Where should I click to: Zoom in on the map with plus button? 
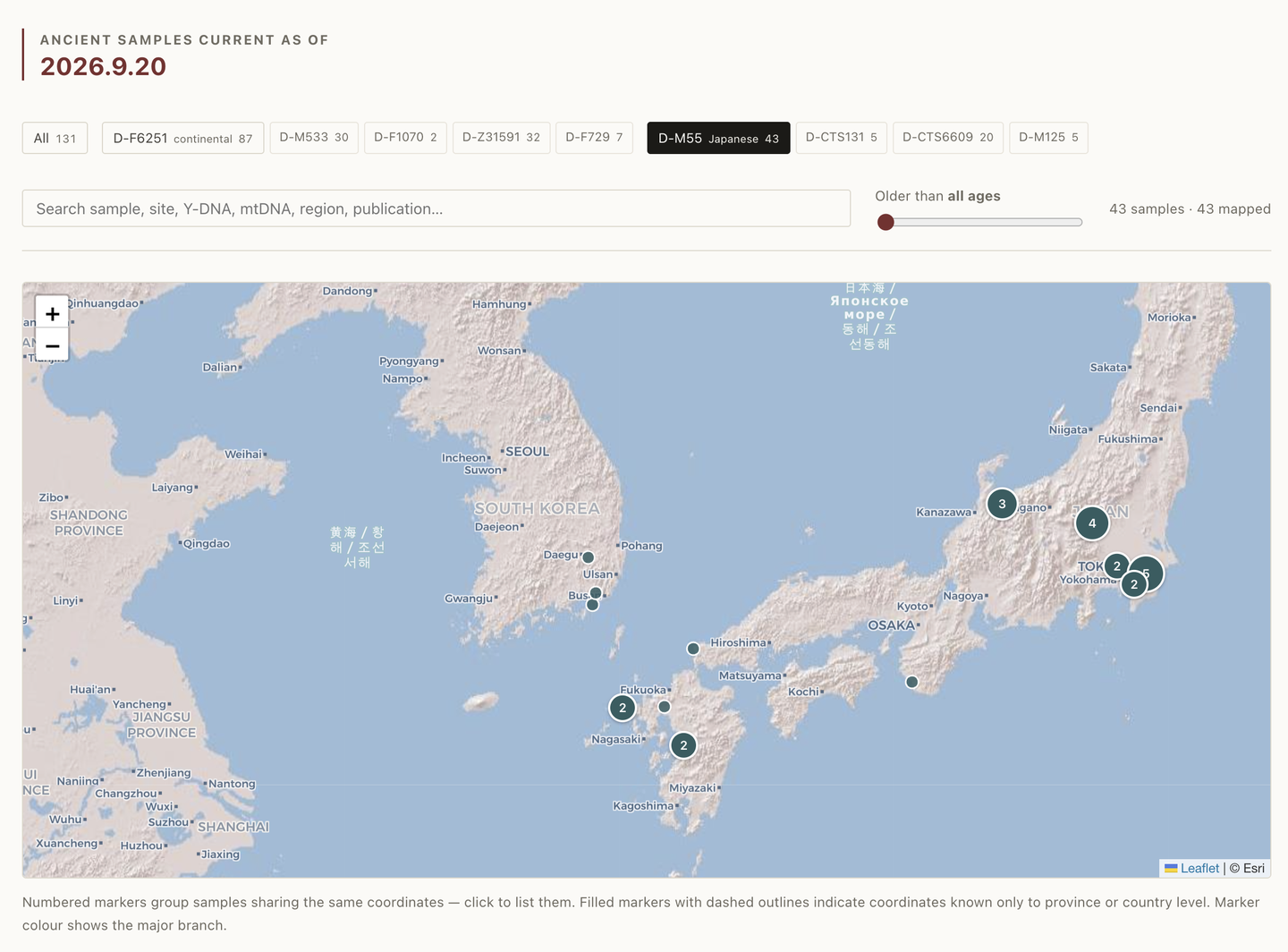coord(52,313)
